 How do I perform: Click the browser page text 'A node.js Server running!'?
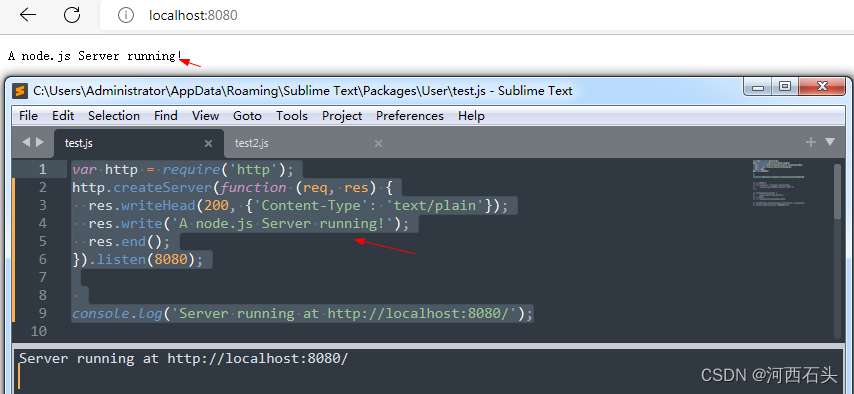[x=95, y=56]
